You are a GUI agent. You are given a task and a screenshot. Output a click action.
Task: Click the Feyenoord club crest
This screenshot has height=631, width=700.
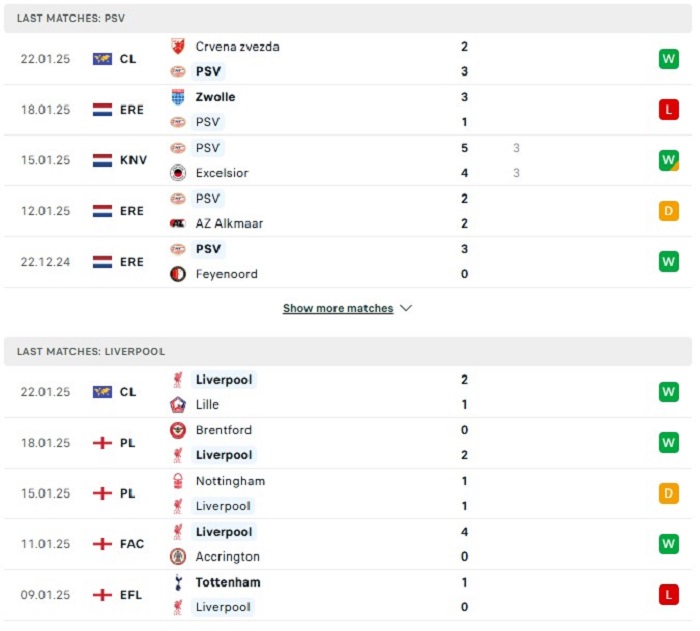pos(178,274)
